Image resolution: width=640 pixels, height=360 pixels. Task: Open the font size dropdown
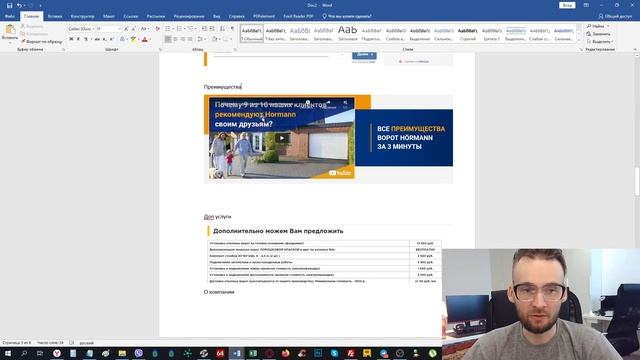click(119, 29)
